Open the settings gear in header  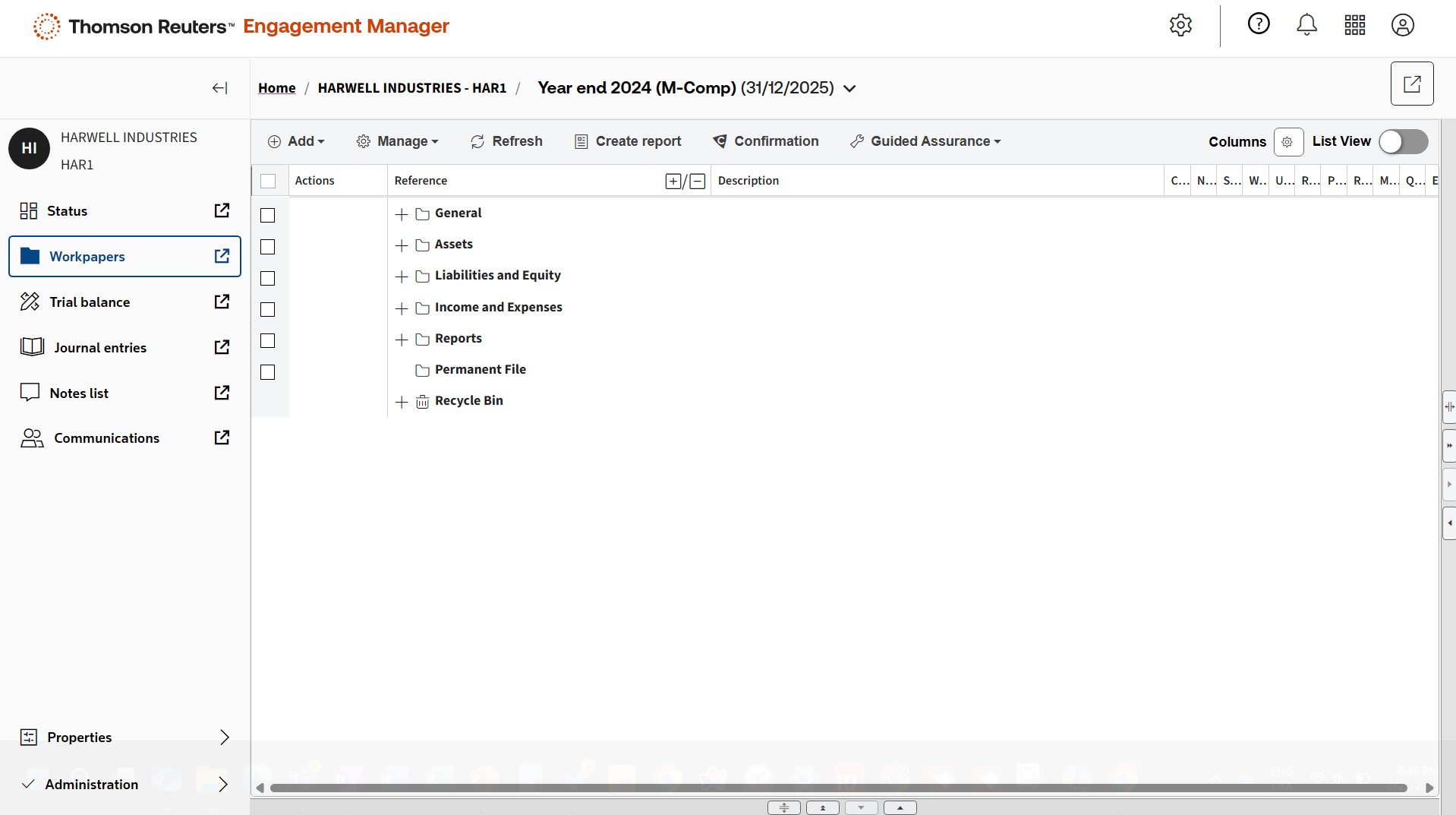tap(1180, 25)
